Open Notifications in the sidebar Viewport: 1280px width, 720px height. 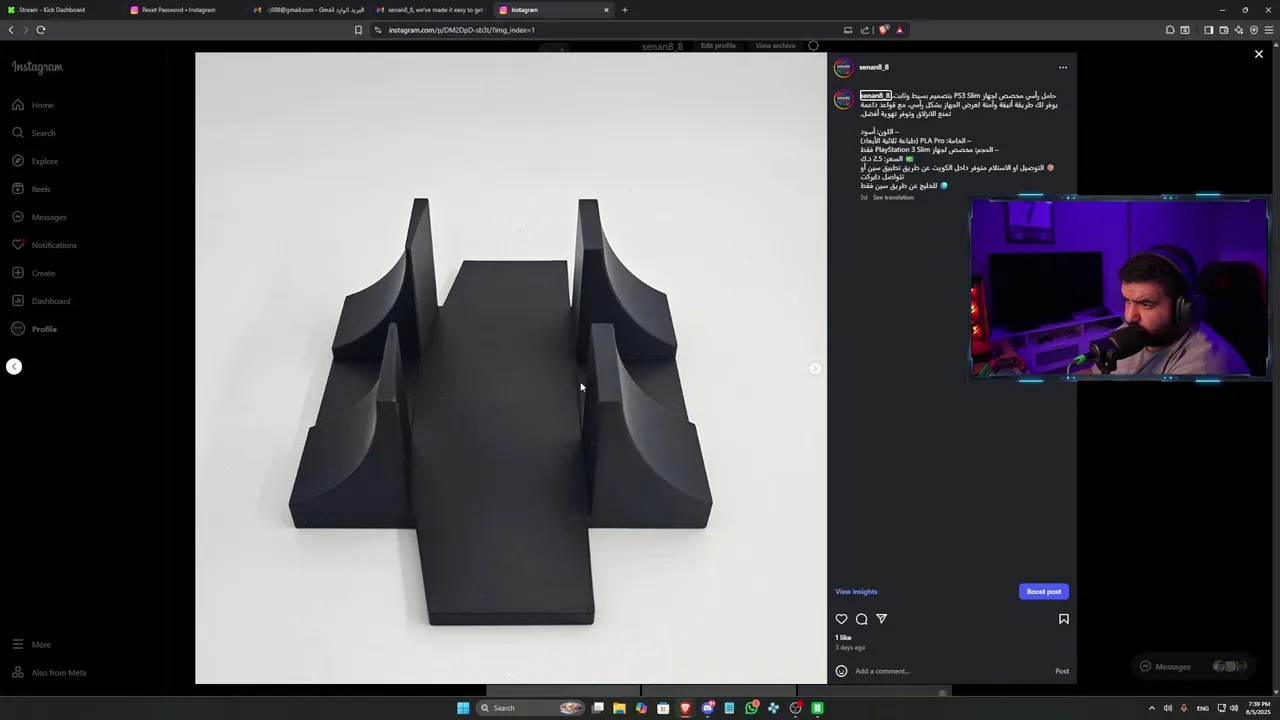tap(44, 245)
